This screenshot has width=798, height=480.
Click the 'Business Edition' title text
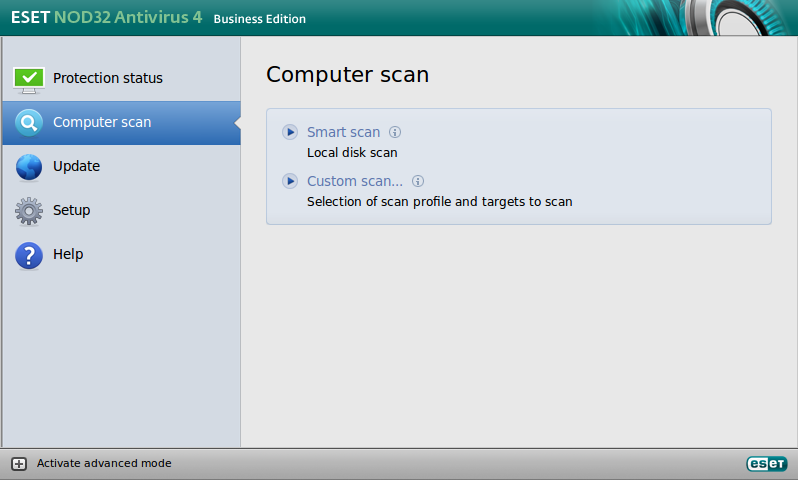(260, 19)
